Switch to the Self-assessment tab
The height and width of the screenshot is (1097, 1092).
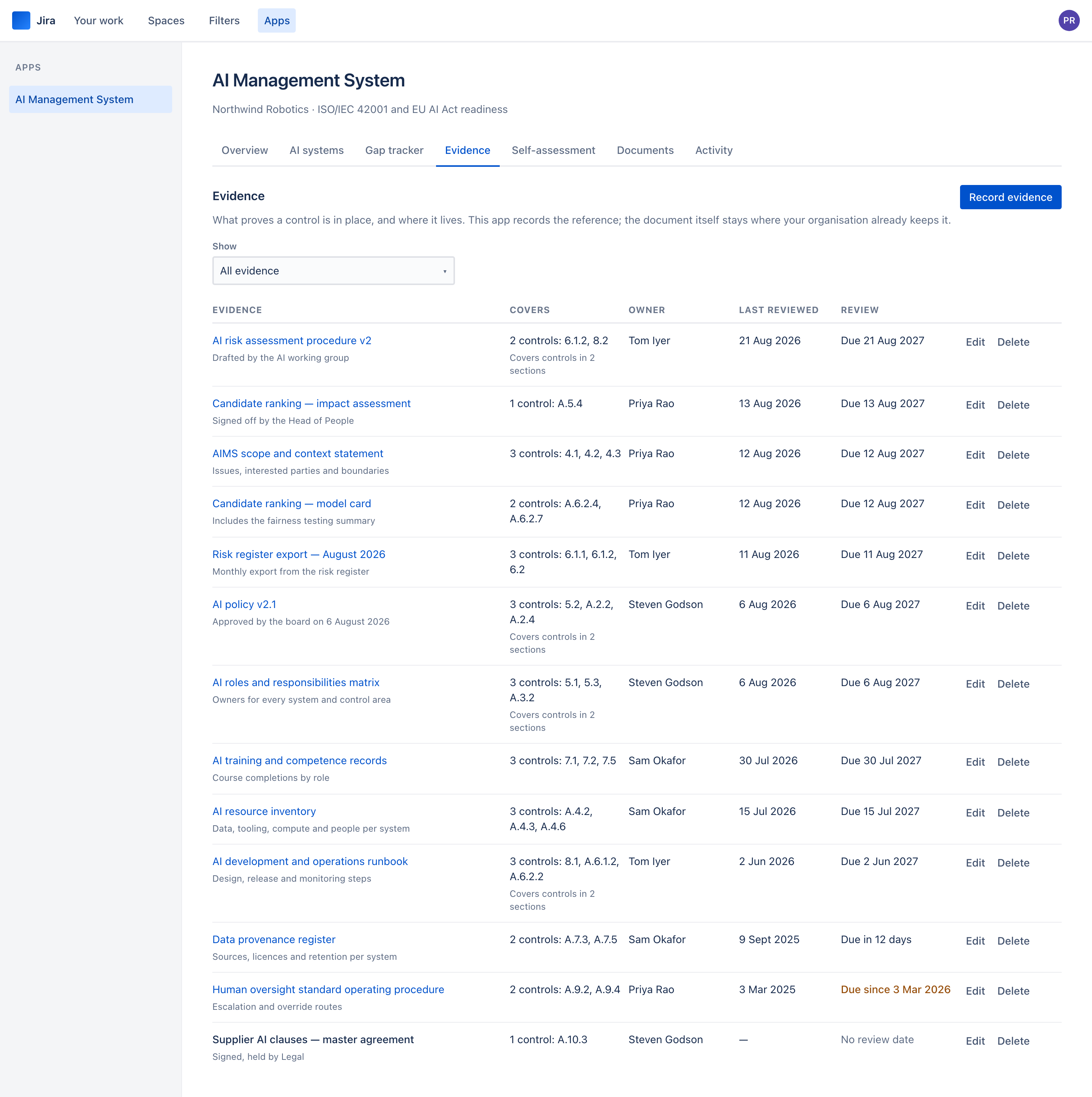pos(553,150)
